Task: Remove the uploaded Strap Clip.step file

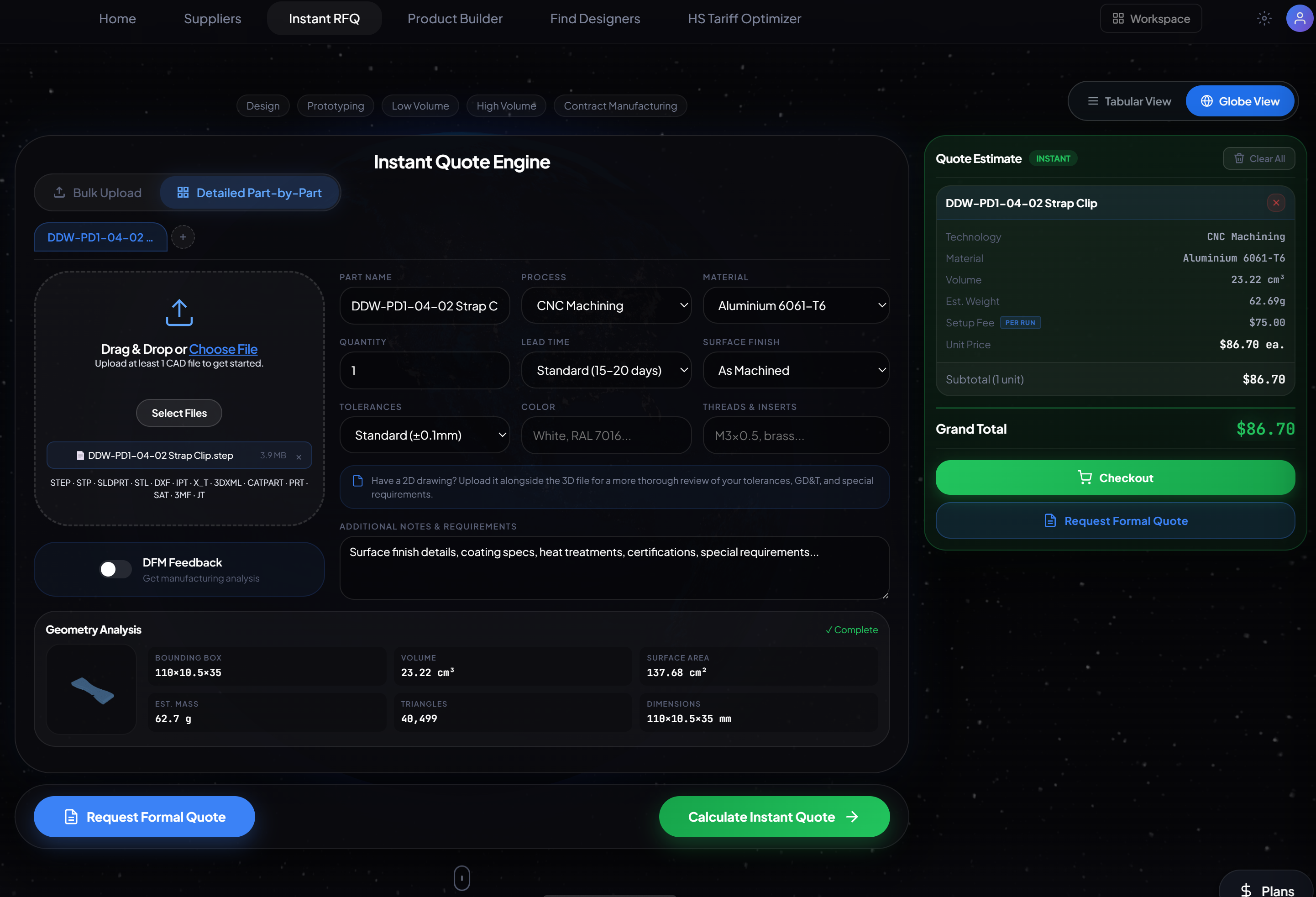Action: point(299,456)
